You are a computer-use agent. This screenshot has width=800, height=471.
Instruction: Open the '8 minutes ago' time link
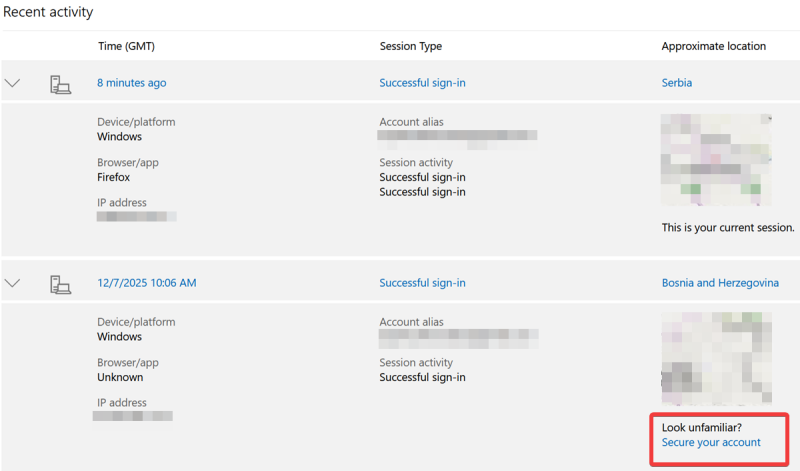pyautogui.click(x=132, y=83)
